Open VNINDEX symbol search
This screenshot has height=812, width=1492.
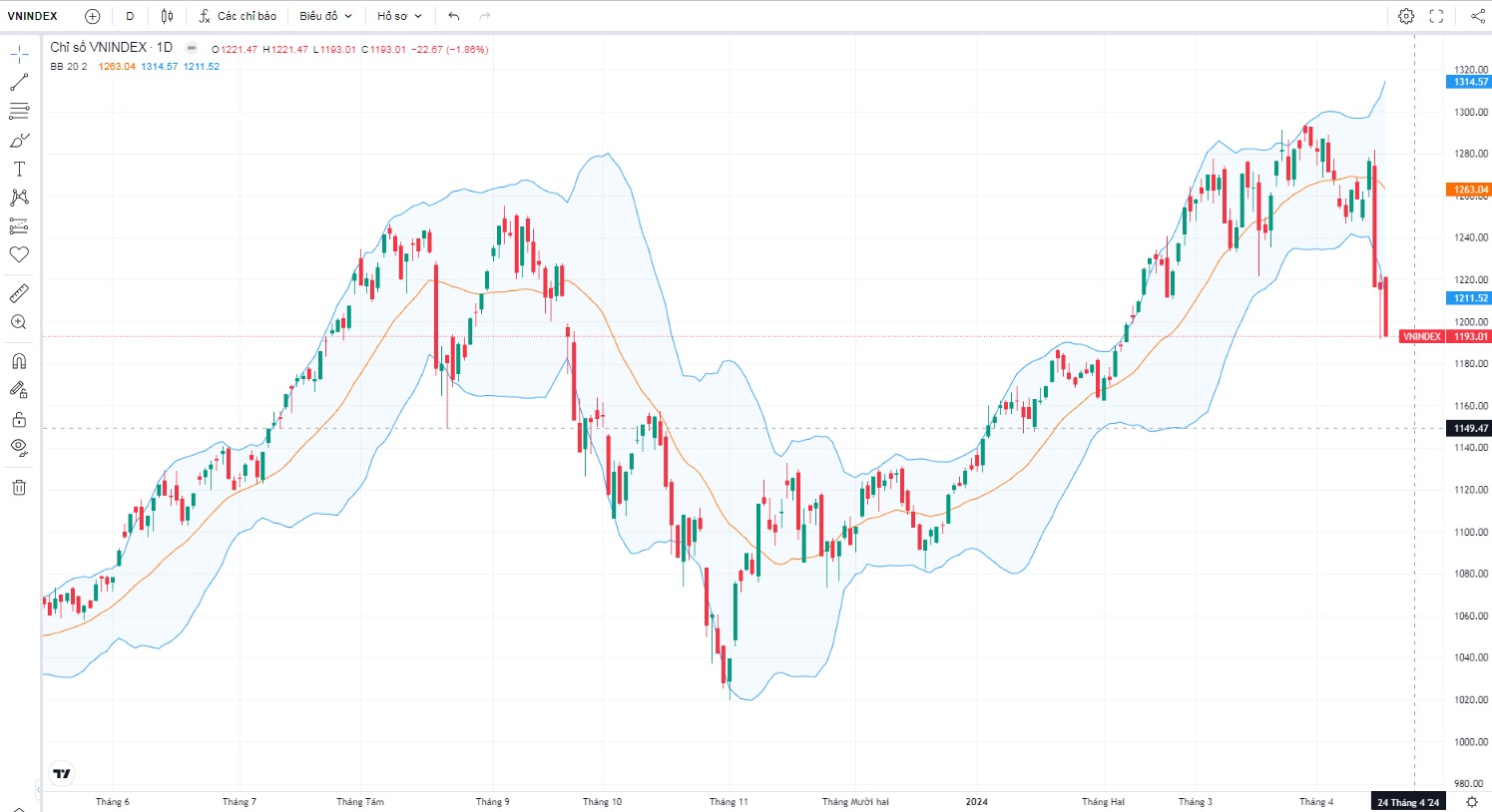click(33, 16)
